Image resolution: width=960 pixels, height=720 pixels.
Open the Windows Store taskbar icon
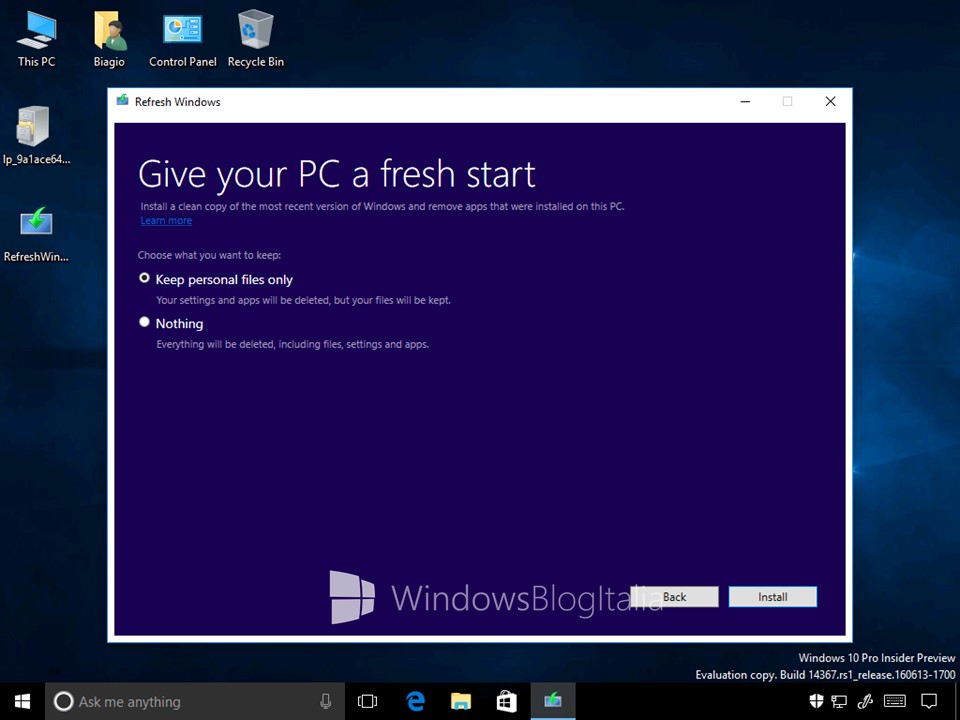[506, 701]
